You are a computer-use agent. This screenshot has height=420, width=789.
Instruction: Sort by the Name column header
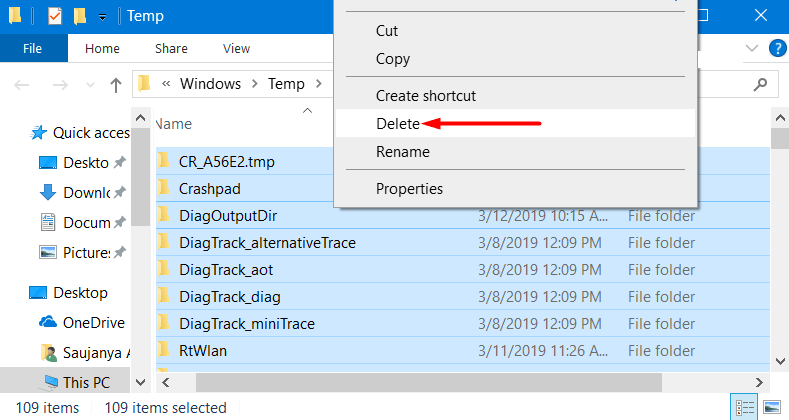coord(174,124)
